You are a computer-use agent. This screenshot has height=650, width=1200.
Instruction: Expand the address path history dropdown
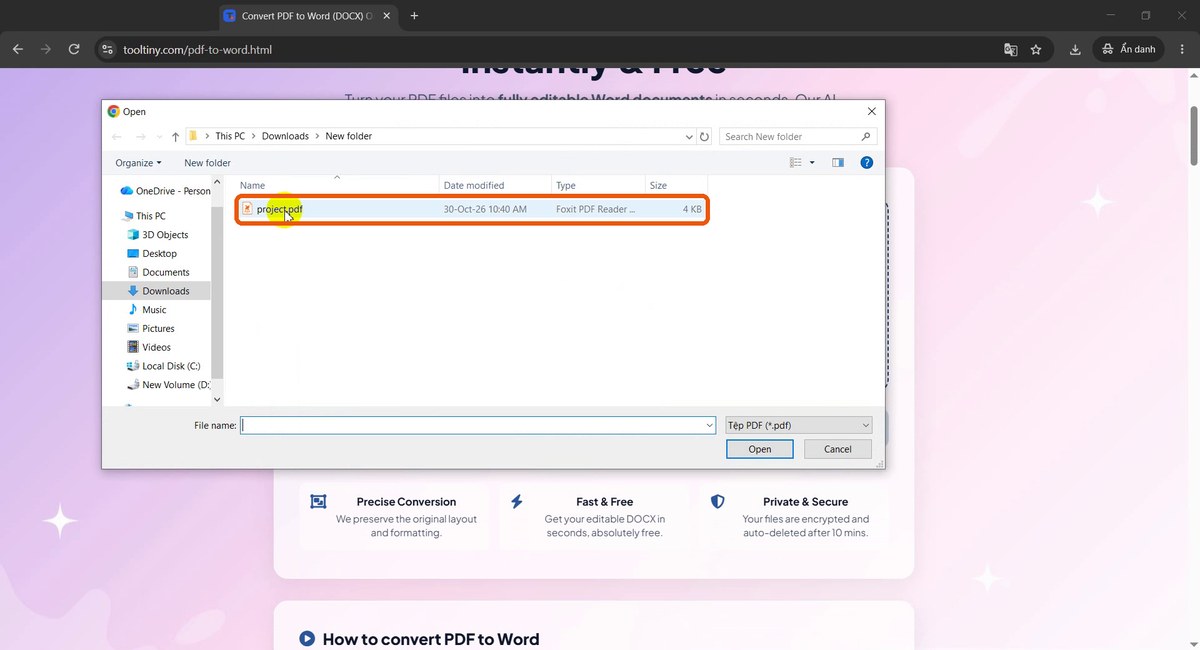(689, 136)
